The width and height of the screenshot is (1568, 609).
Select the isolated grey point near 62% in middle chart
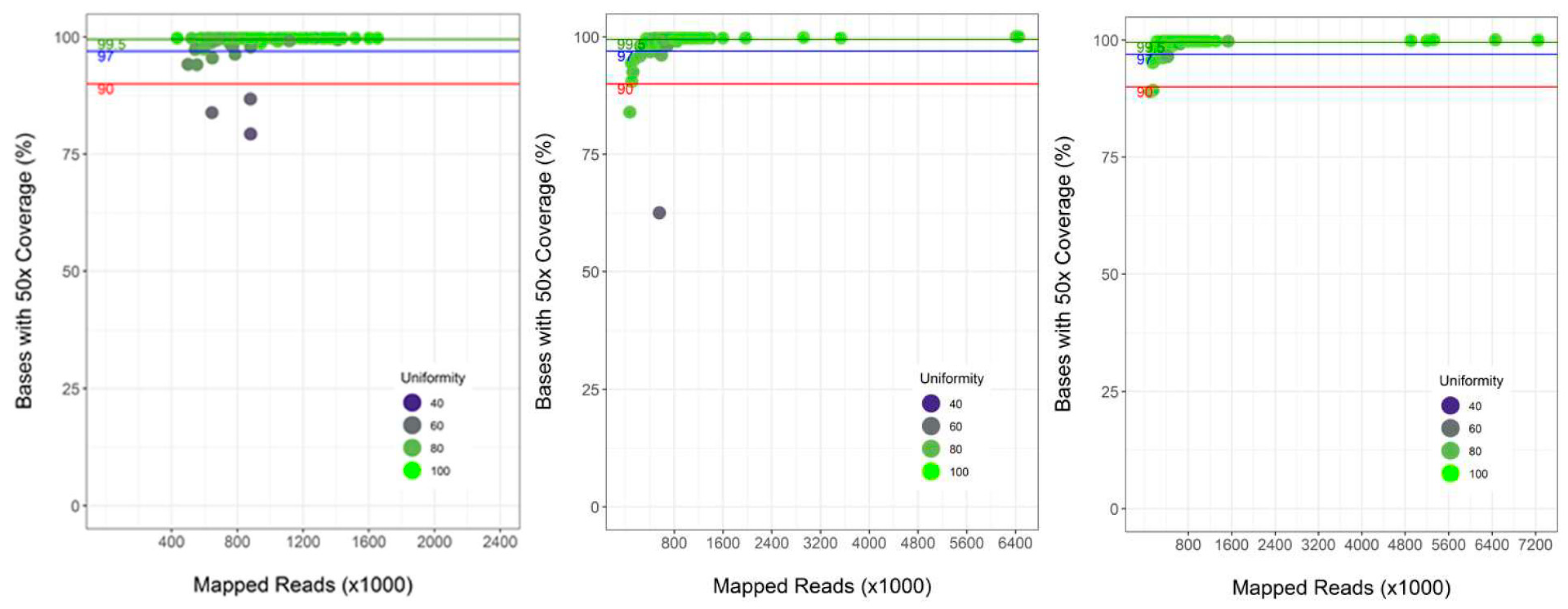pos(659,212)
